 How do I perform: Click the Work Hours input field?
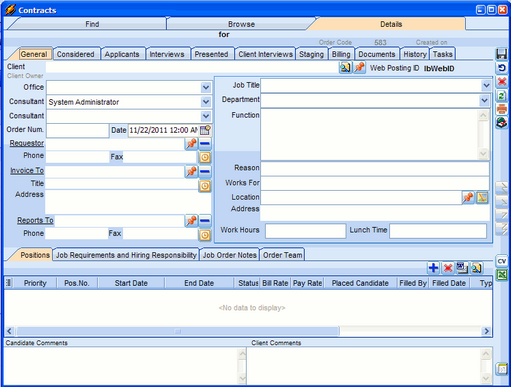pyautogui.click(x=305, y=231)
